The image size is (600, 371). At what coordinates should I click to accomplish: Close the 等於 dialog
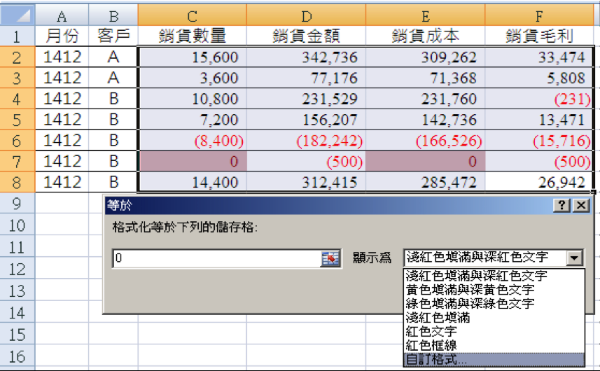click(581, 205)
